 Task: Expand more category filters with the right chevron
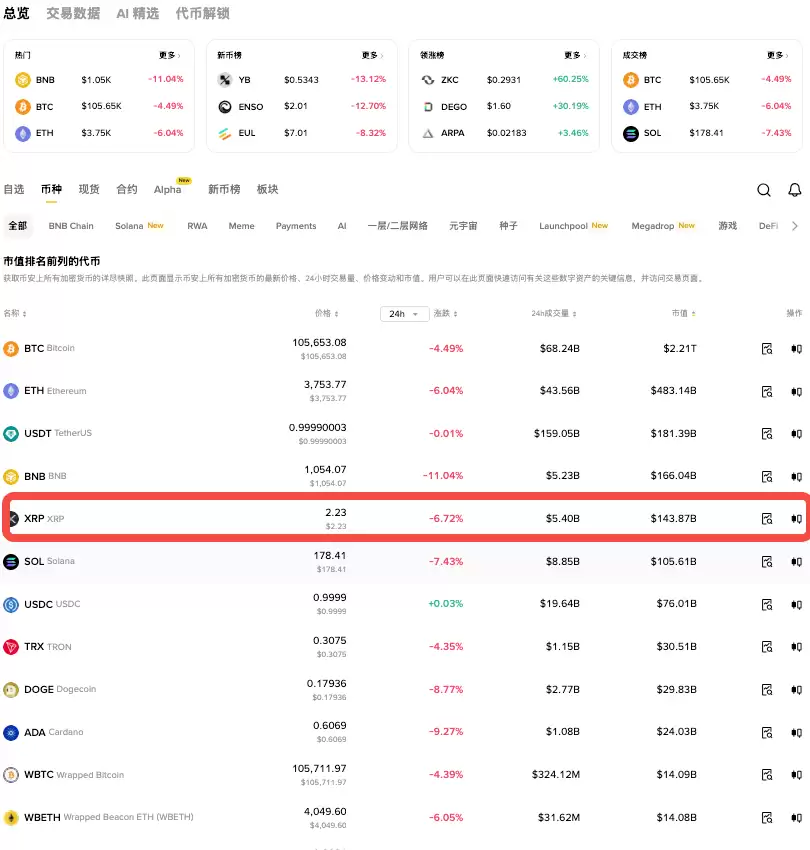[795, 226]
